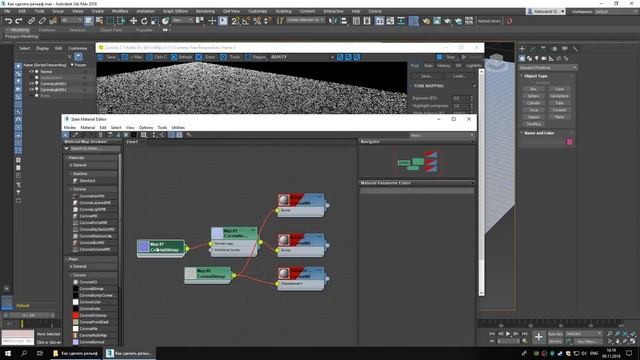The width and height of the screenshot is (640, 360).
Task: Activate the Select and Move tool
Action: pos(133,21)
